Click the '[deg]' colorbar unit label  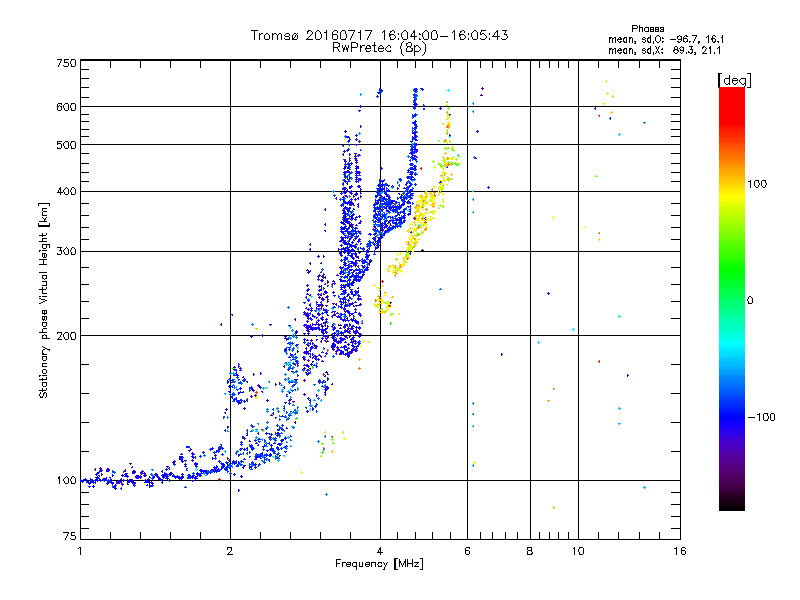pos(734,80)
